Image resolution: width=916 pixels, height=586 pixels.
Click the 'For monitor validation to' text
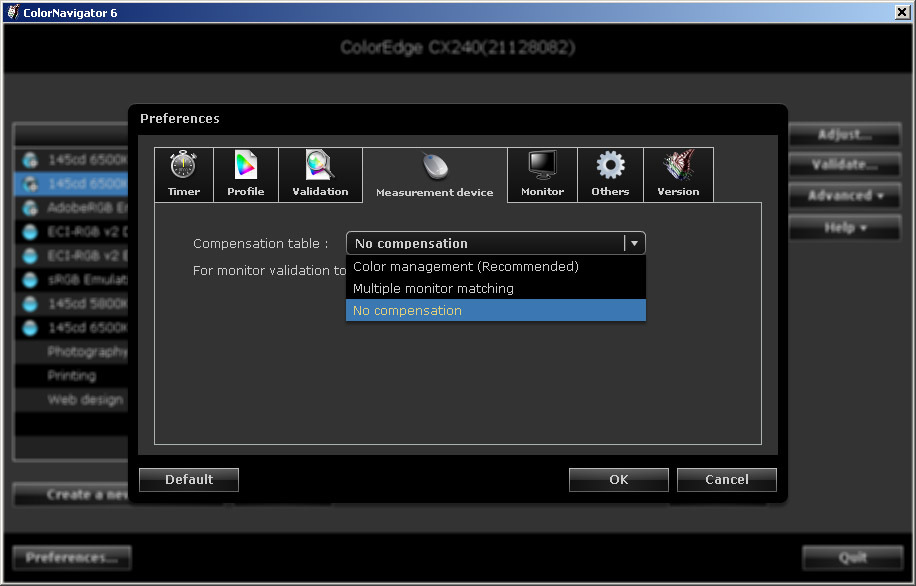pos(269,271)
